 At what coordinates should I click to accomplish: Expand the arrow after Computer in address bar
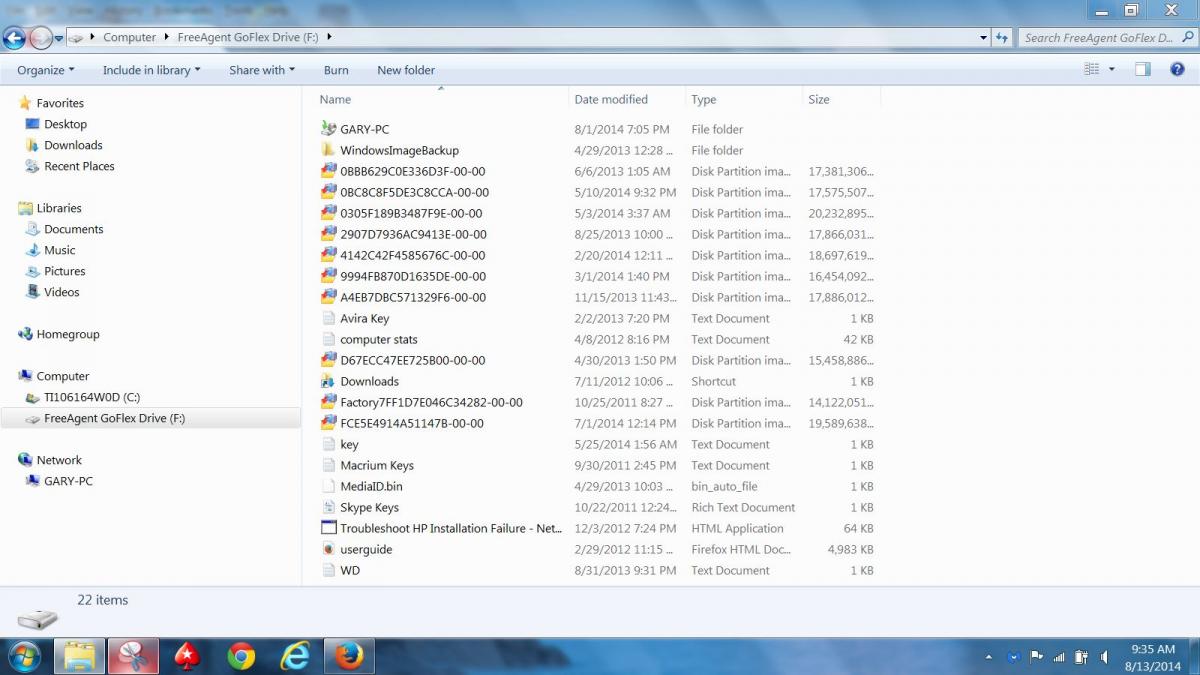(x=167, y=37)
